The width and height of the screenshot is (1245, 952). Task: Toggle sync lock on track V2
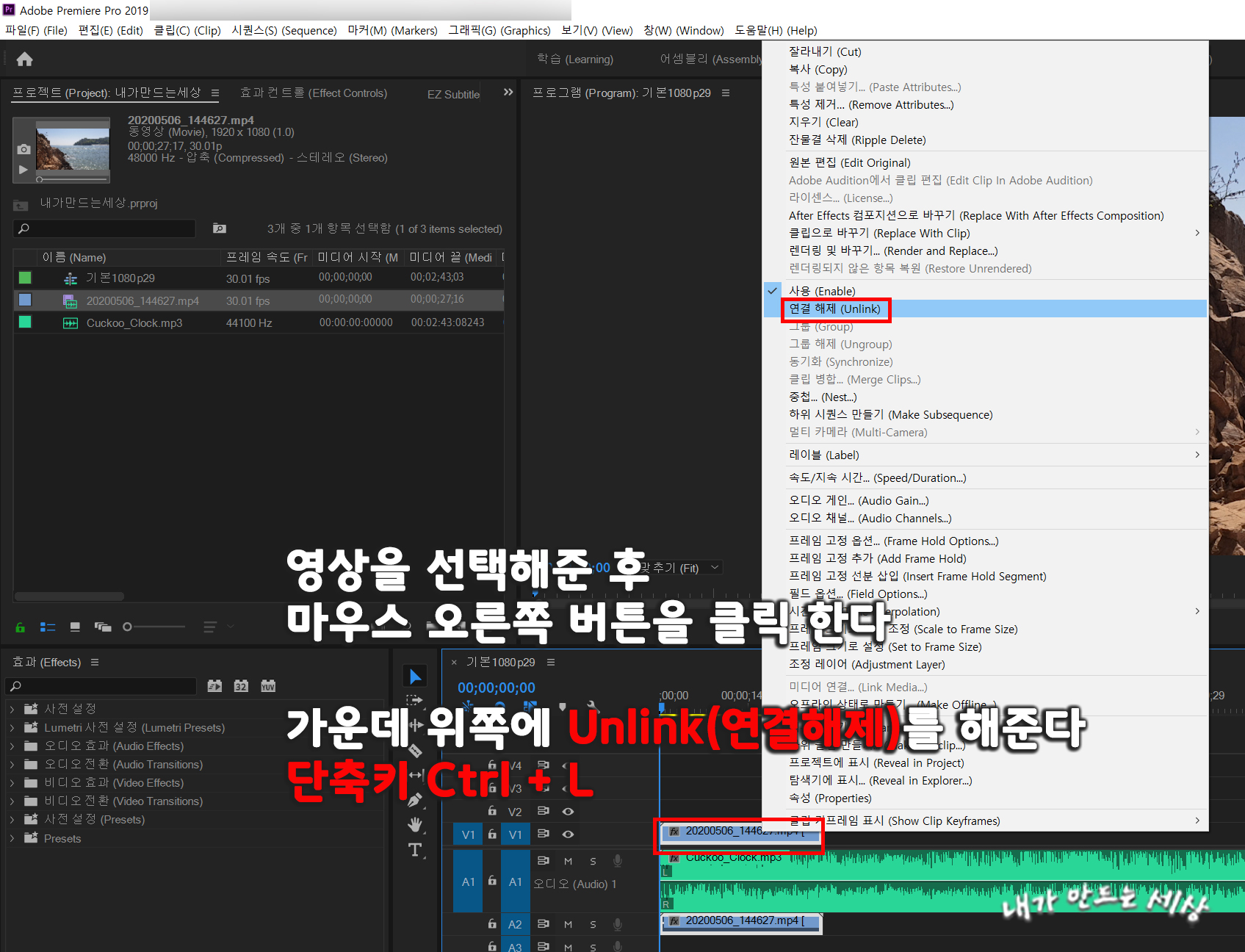click(x=544, y=811)
